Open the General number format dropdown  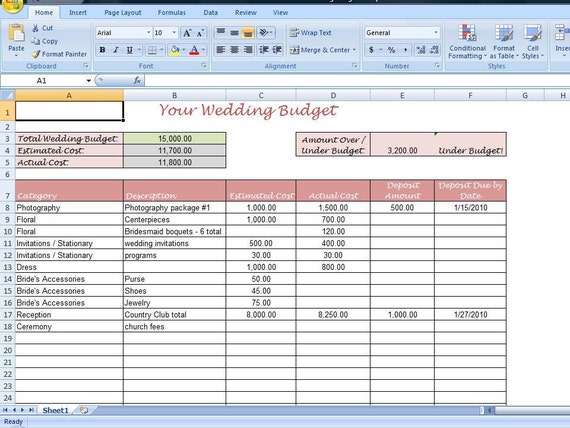point(436,33)
